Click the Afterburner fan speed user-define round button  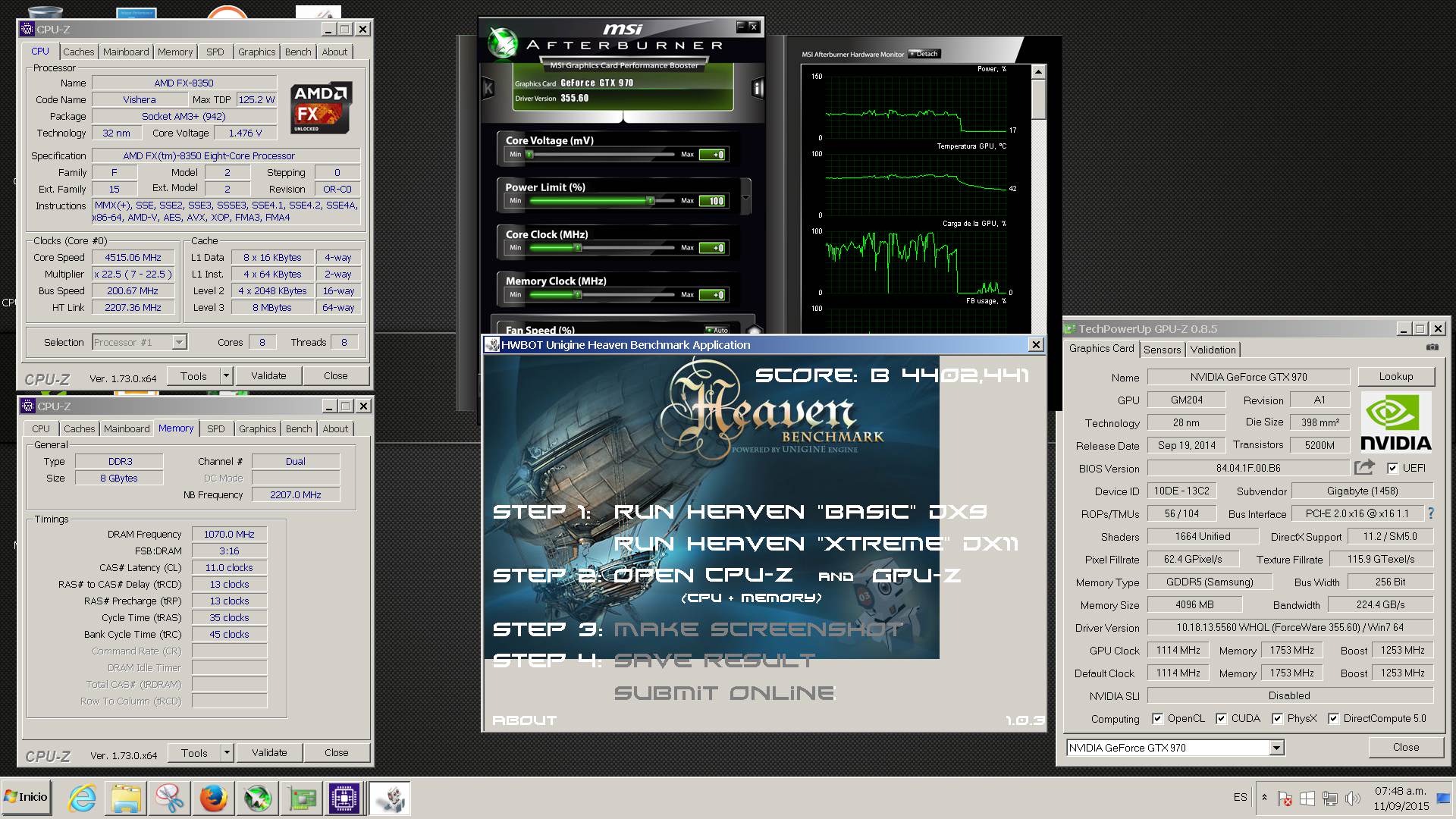[754, 331]
